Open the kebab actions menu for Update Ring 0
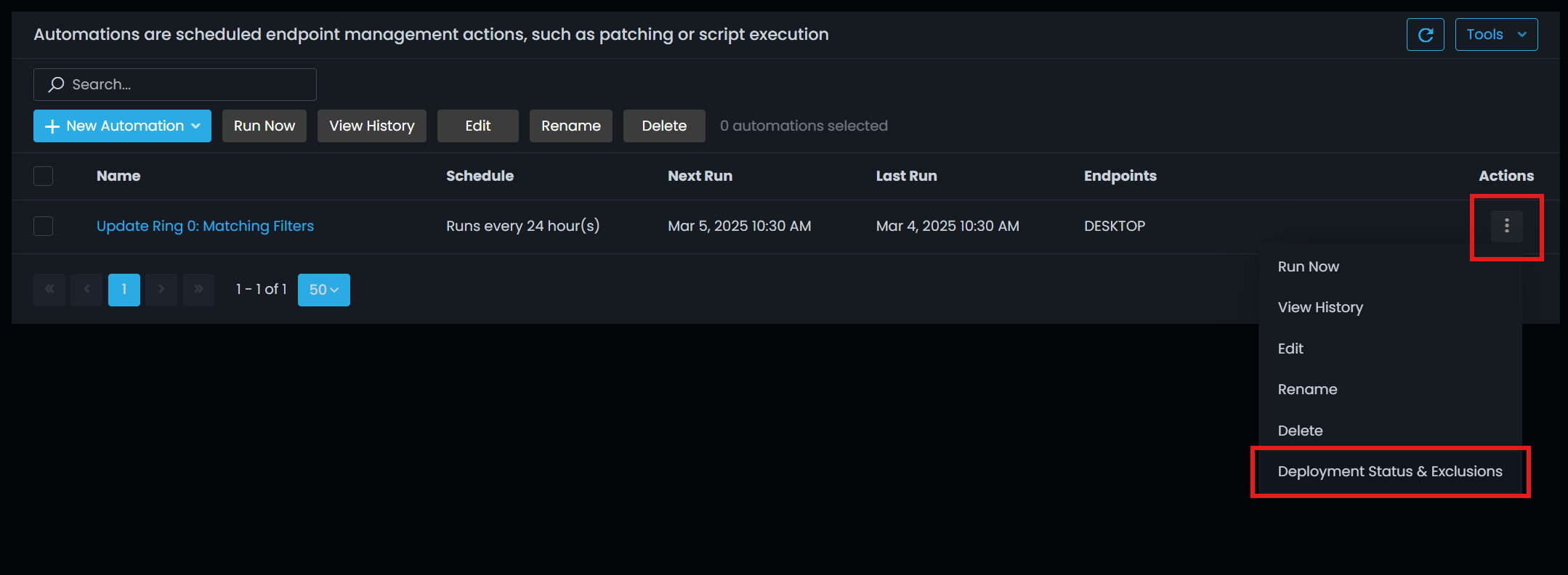 click(1506, 226)
